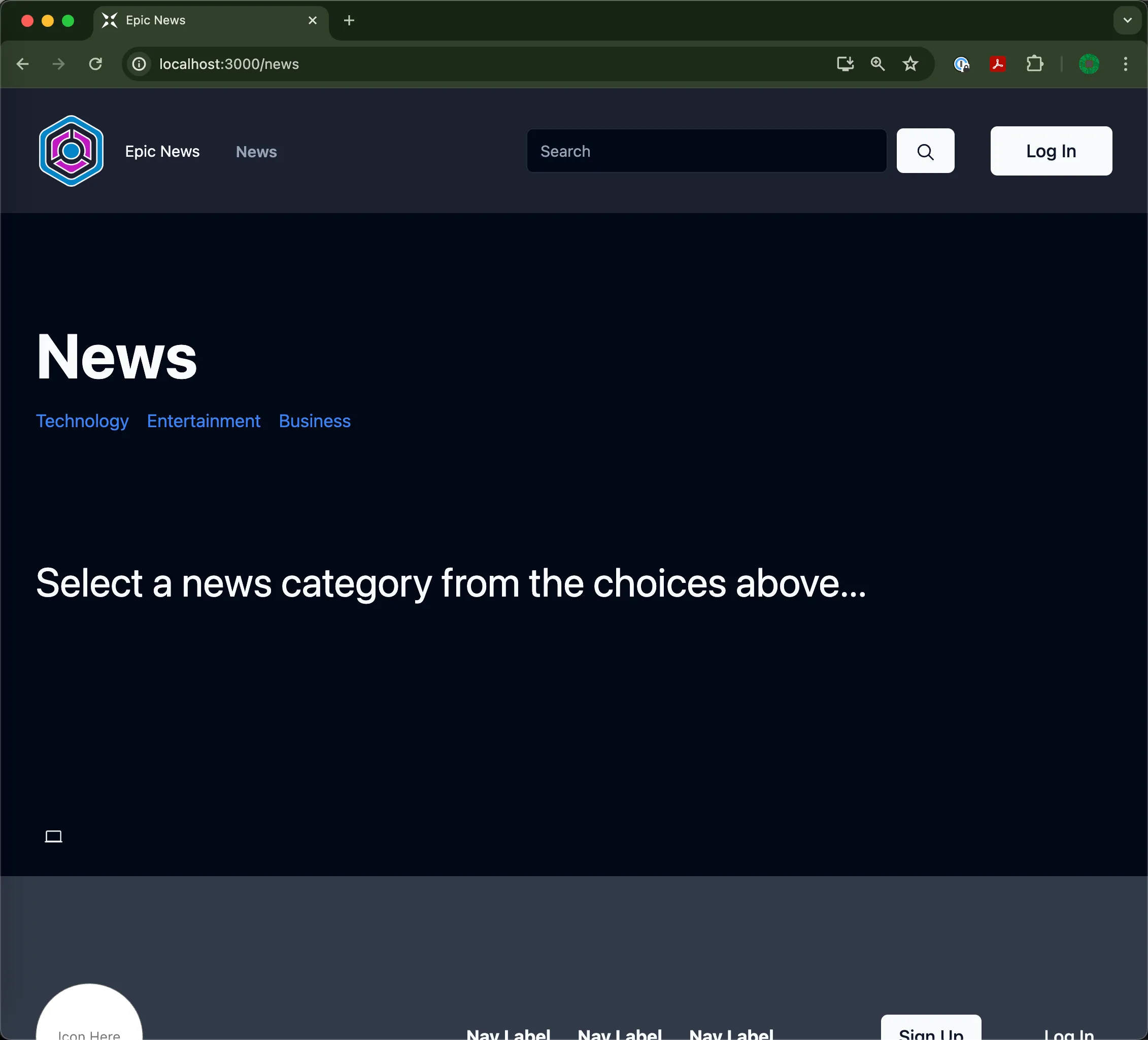Click the Epic News hexagon logo
The width and height of the screenshot is (1148, 1040).
click(x=71, y=151)
